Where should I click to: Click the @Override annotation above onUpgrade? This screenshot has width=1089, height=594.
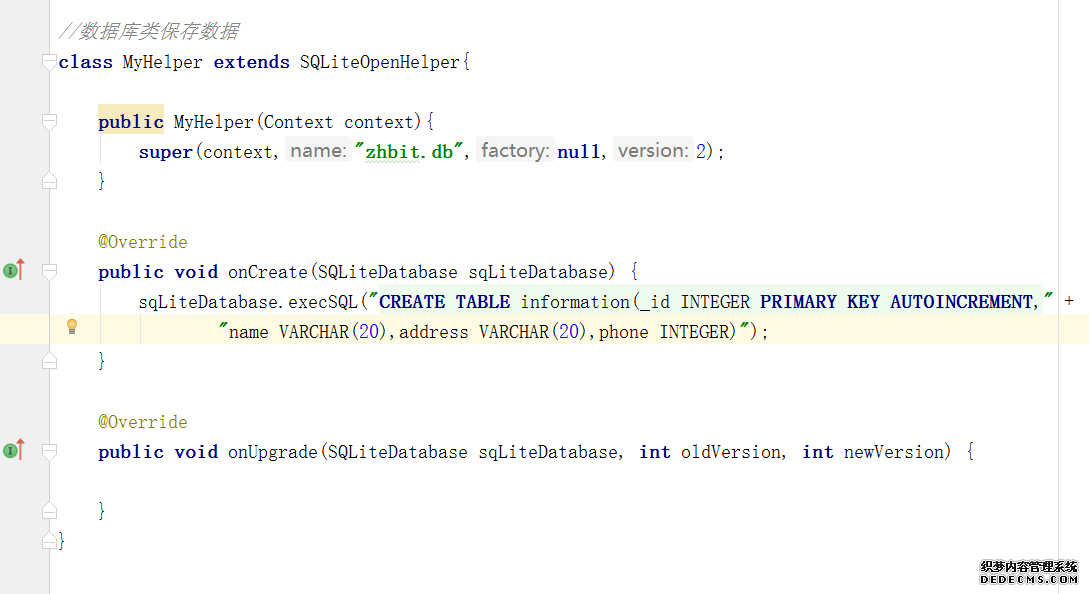tap(142, 422)
